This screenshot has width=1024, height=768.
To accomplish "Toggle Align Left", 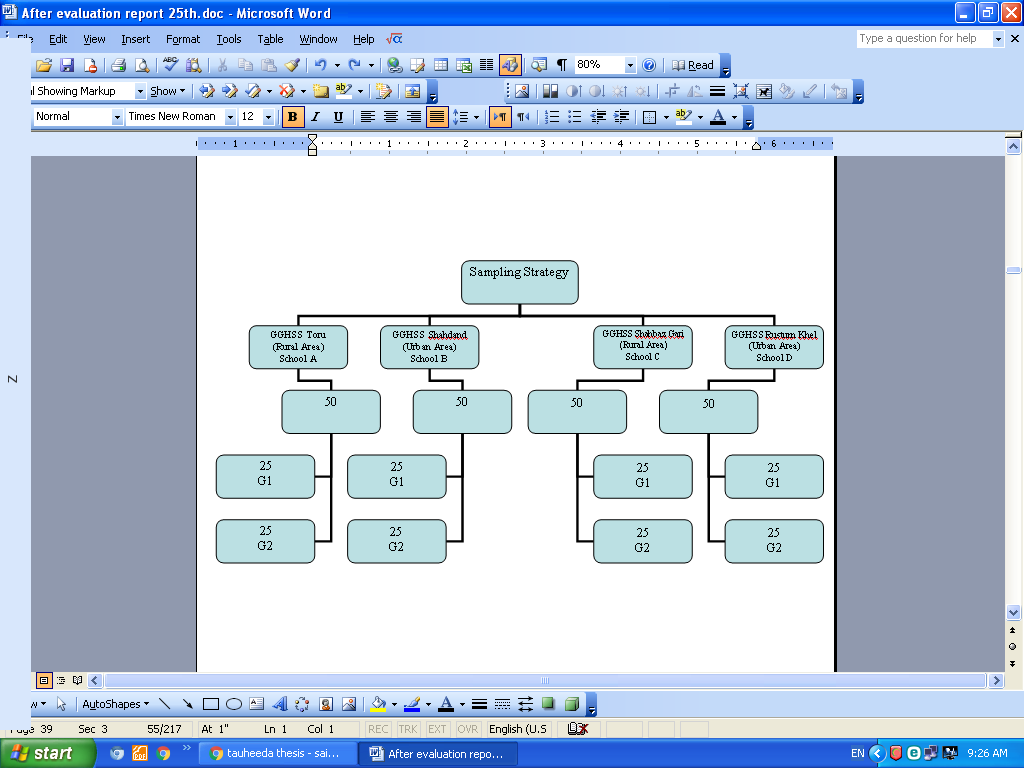I will [368, 117].
